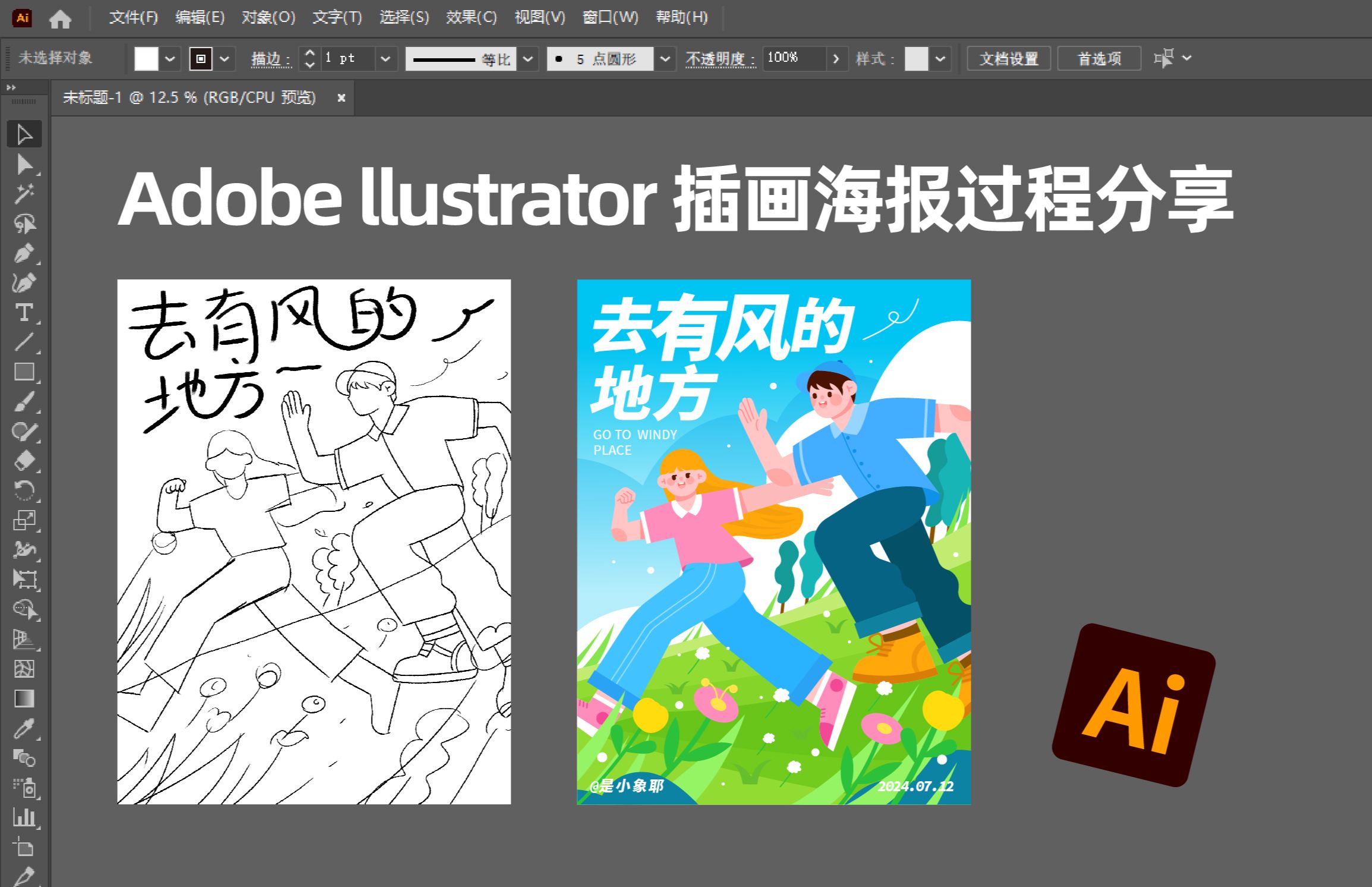Click the 描边 stroke panel link

[271, 59]
